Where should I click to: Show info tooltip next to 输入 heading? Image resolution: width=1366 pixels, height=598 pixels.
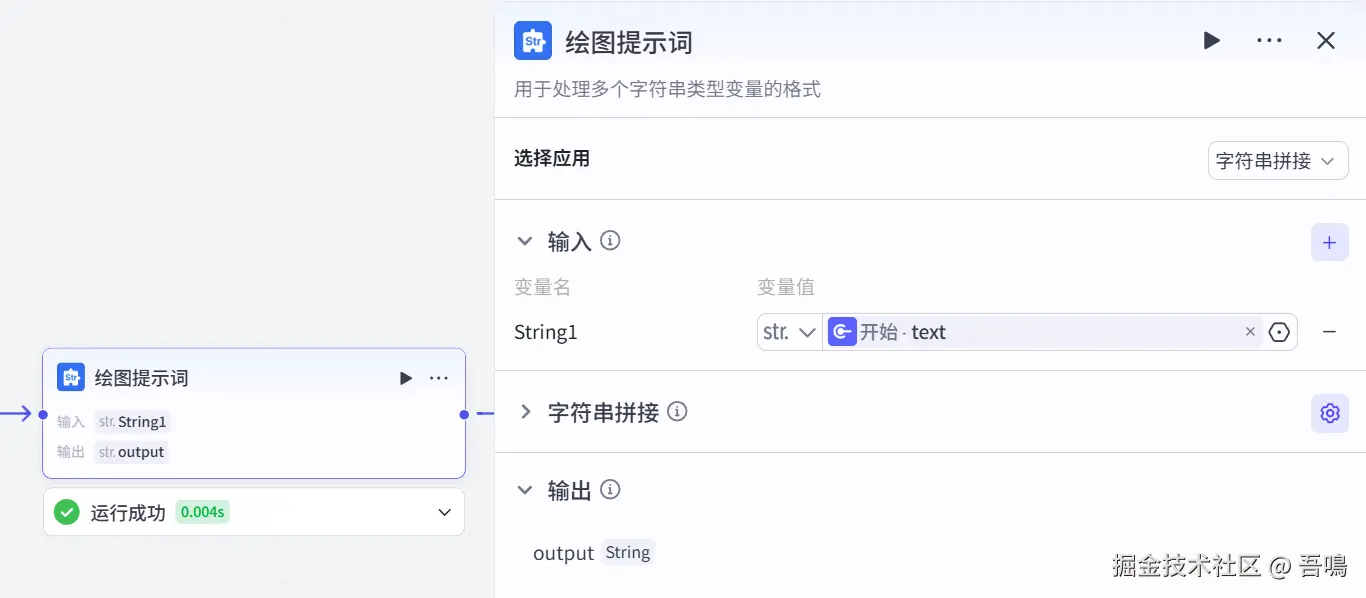(x=610, y=241)
